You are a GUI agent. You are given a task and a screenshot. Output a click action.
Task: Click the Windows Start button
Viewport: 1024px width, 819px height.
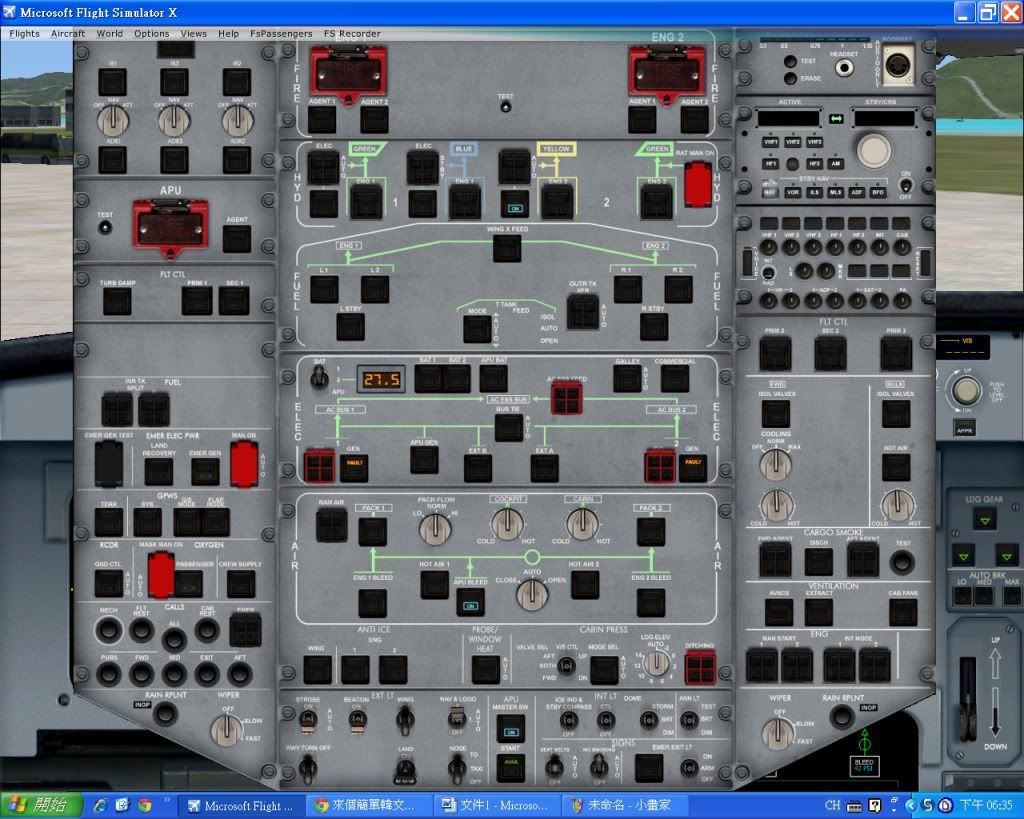click(x=41, y=805)
